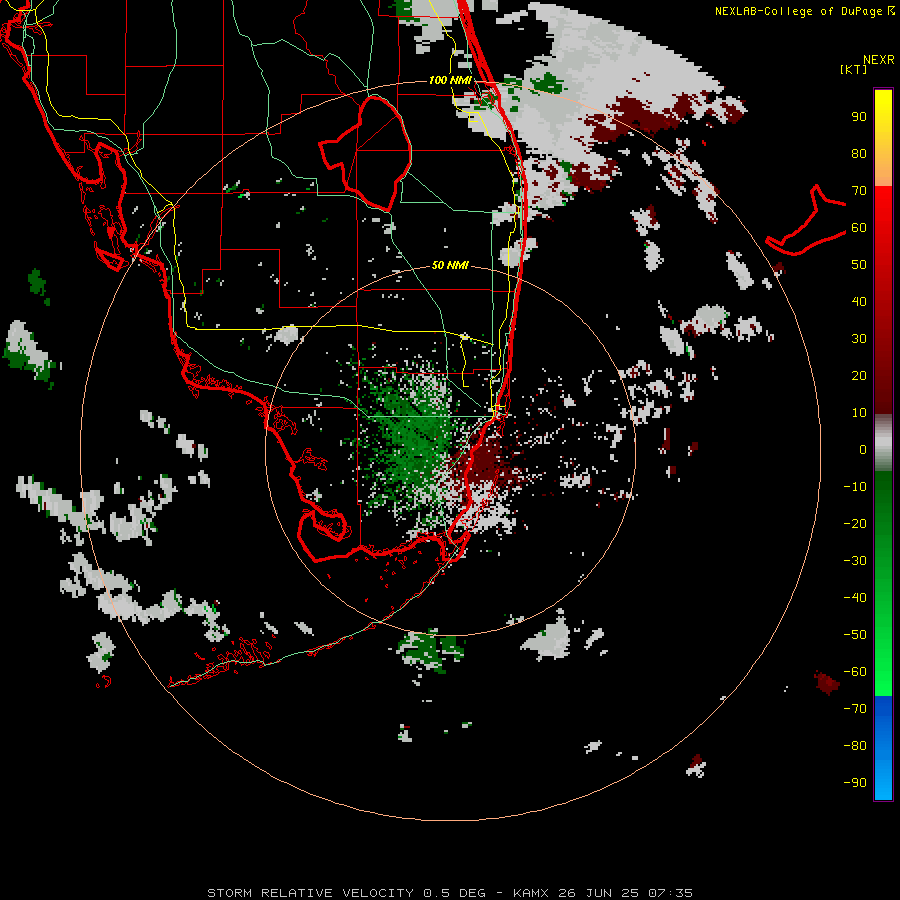Click the KAMX station identifier in caption
900x900 pixels.
531,893
